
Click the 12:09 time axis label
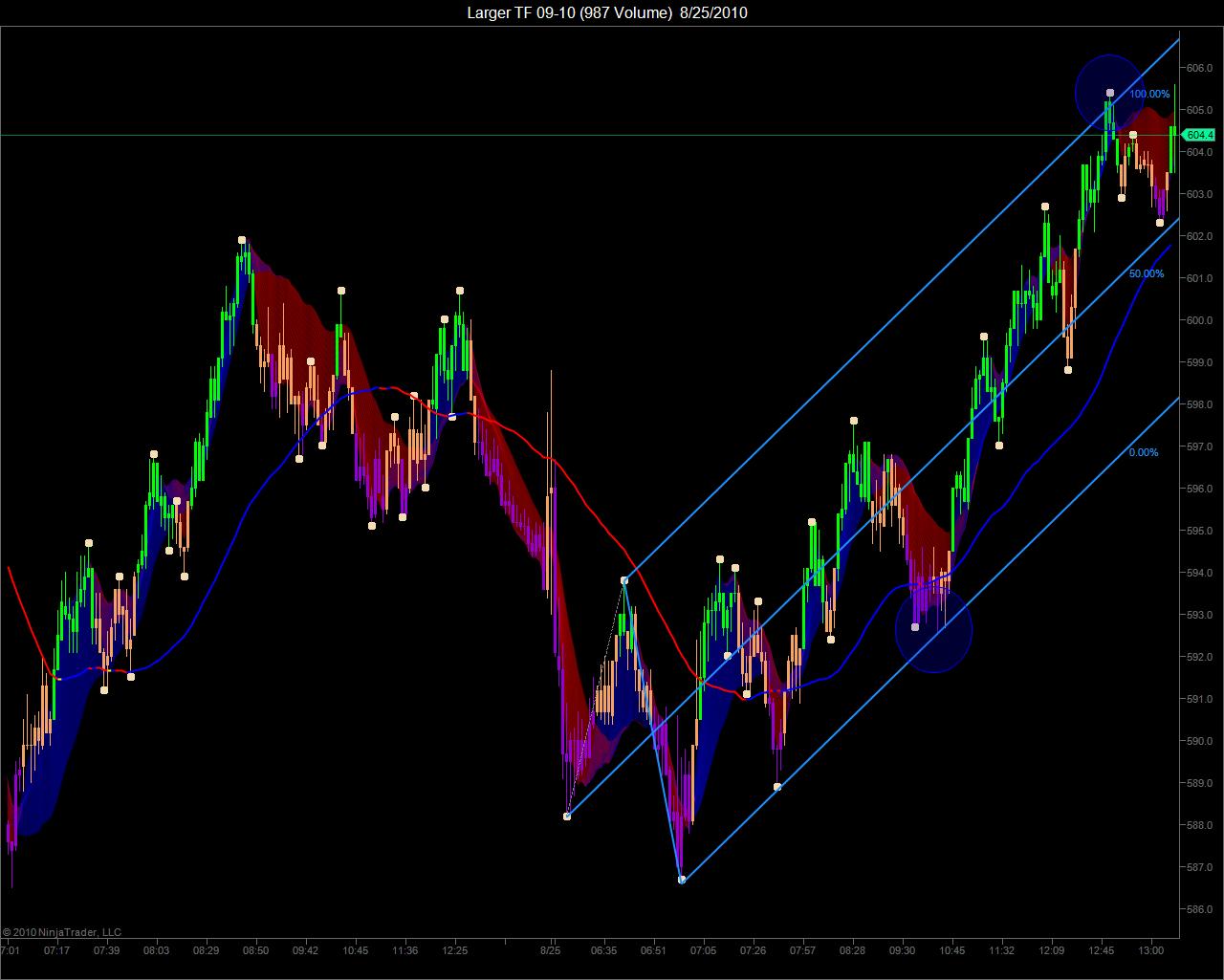pyautogui.click(x=1051, y=950)
